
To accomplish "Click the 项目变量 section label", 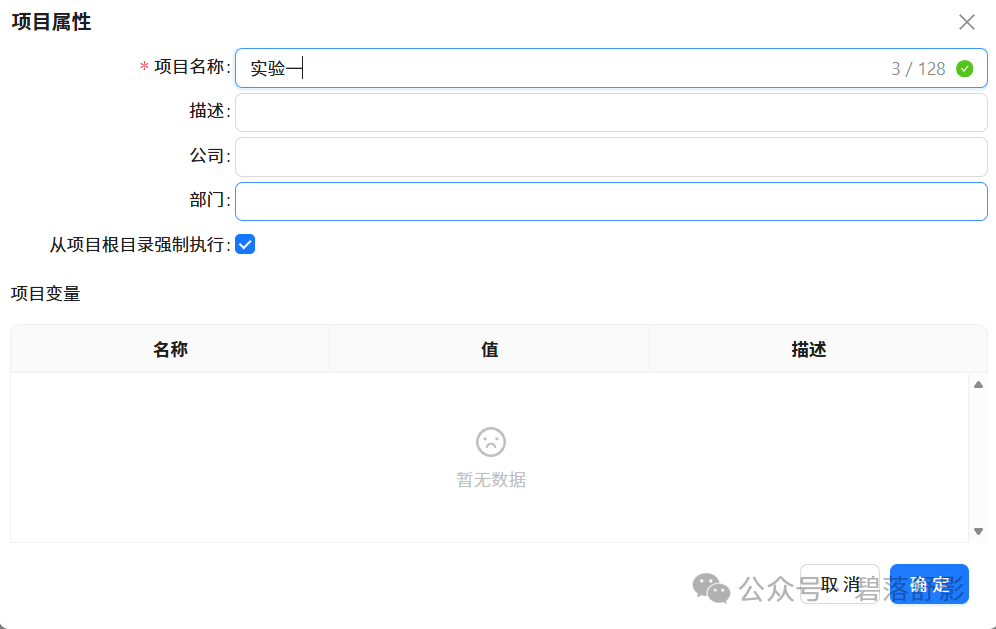I will pos(46,294).
